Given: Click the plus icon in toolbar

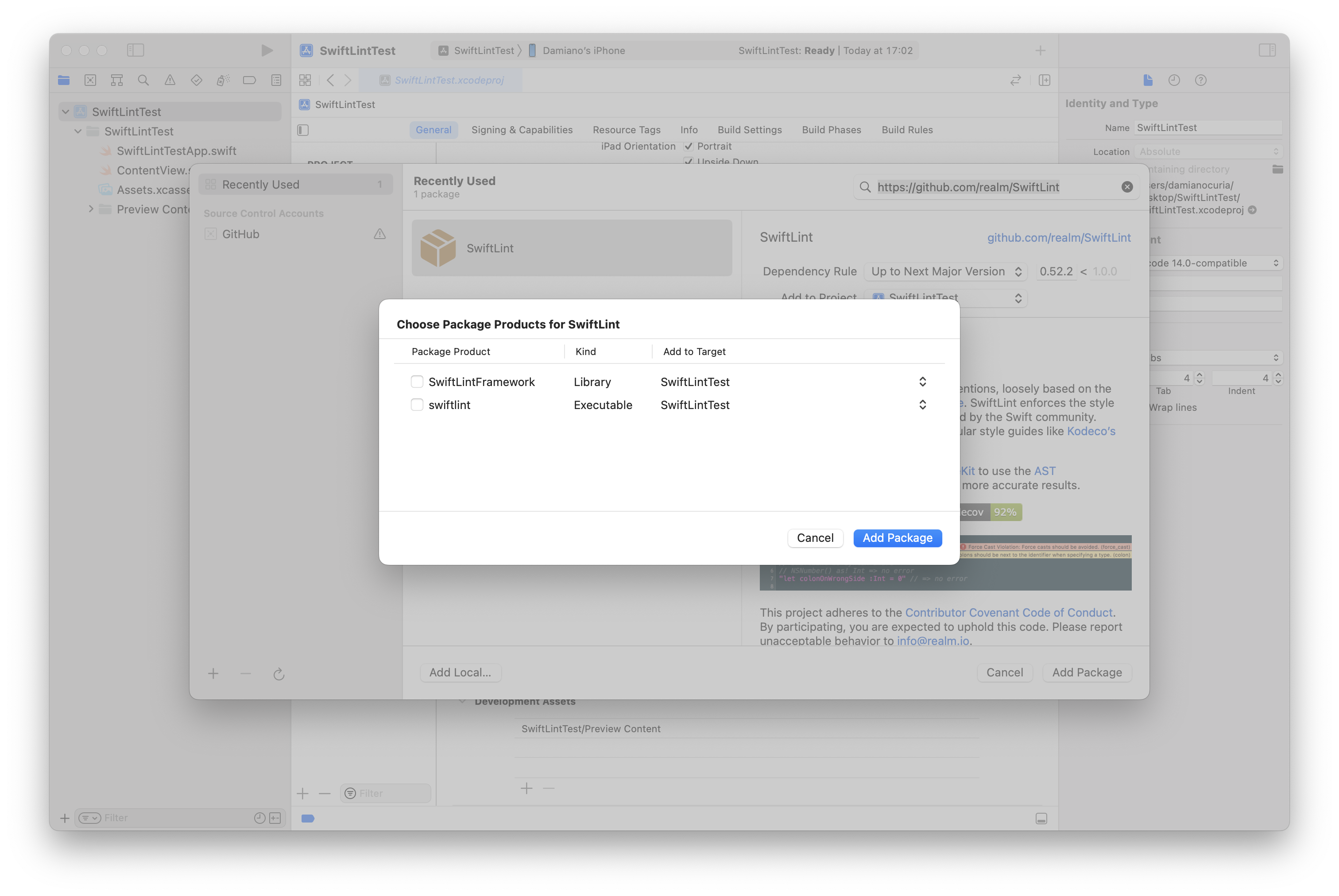Looking at the screenshot, I should point(1040,50).
